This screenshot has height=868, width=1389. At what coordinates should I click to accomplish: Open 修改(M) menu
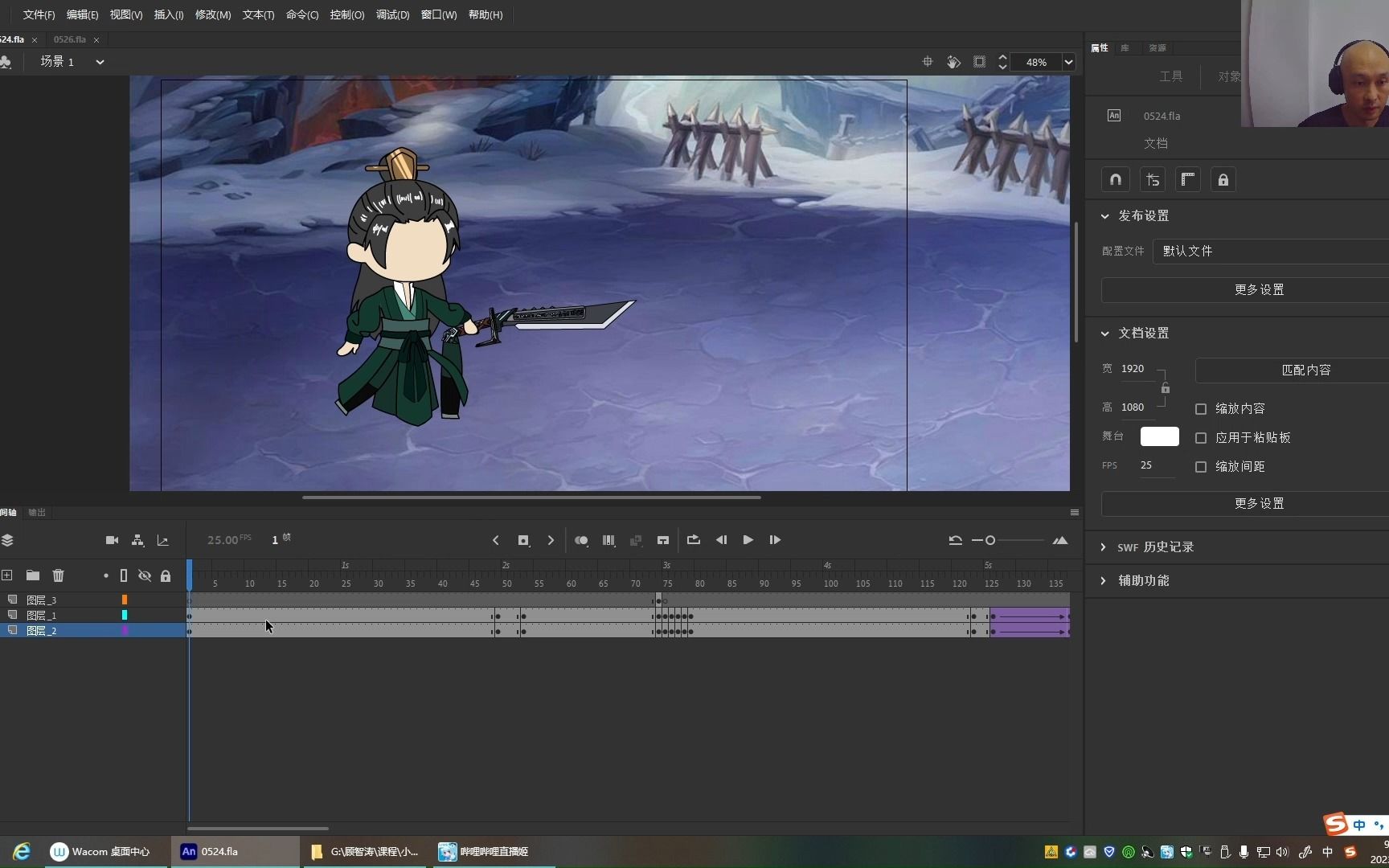(x=213, y=15)
